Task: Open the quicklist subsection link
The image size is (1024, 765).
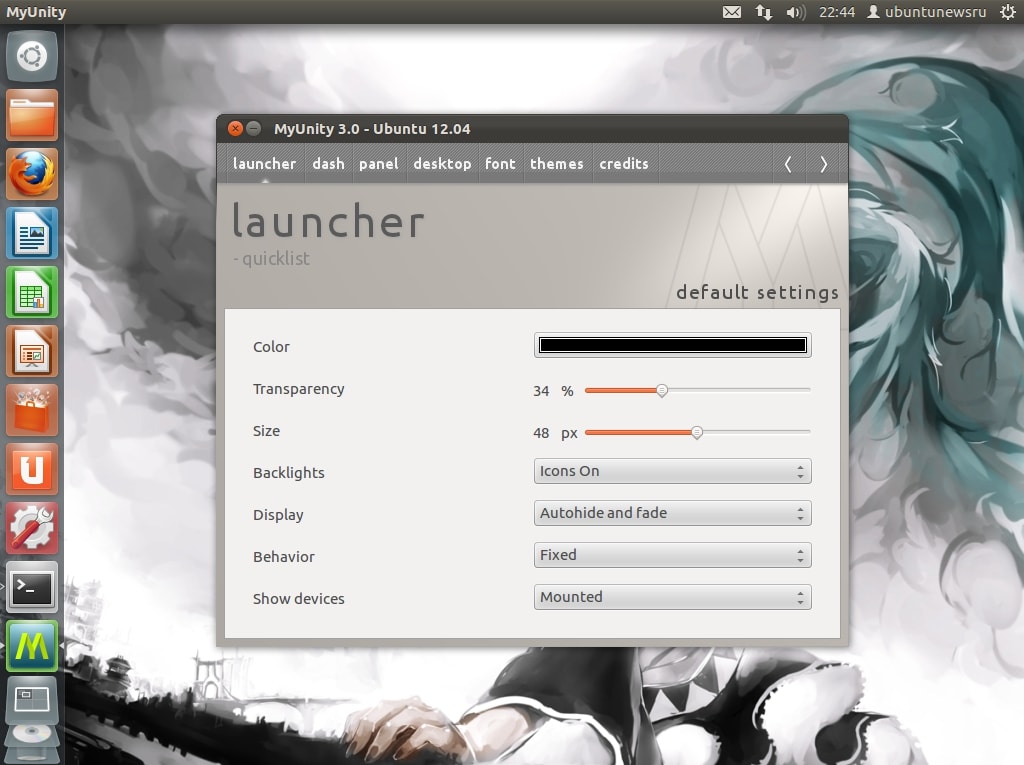Action: click(272, 259)
